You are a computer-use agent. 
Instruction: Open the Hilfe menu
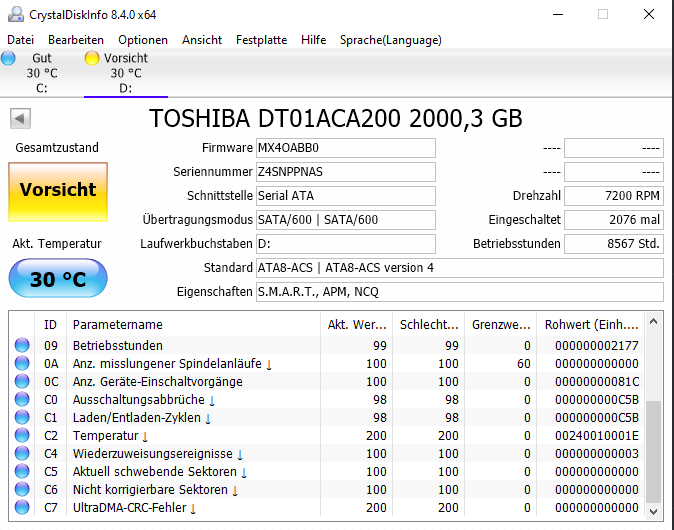pos(313,40)
